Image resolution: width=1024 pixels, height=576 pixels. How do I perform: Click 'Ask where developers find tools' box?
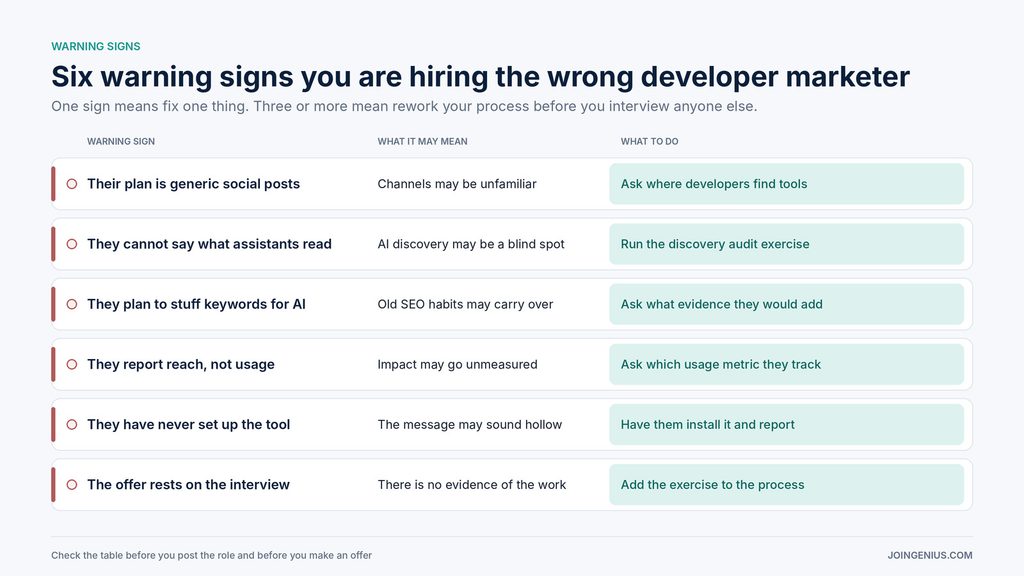coord(786,184)
